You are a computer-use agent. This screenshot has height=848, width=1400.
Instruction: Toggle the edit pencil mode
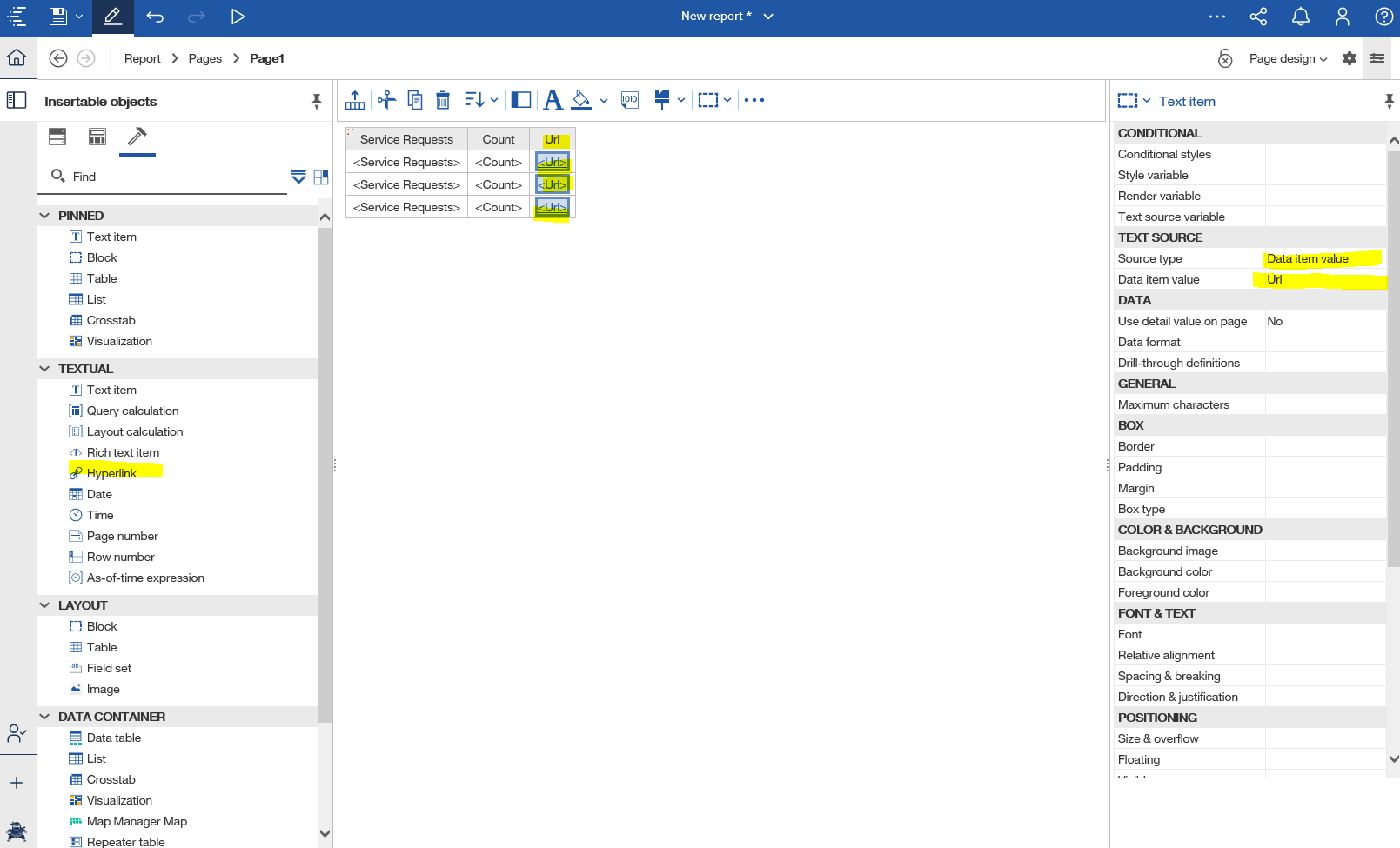pos(112,16)
